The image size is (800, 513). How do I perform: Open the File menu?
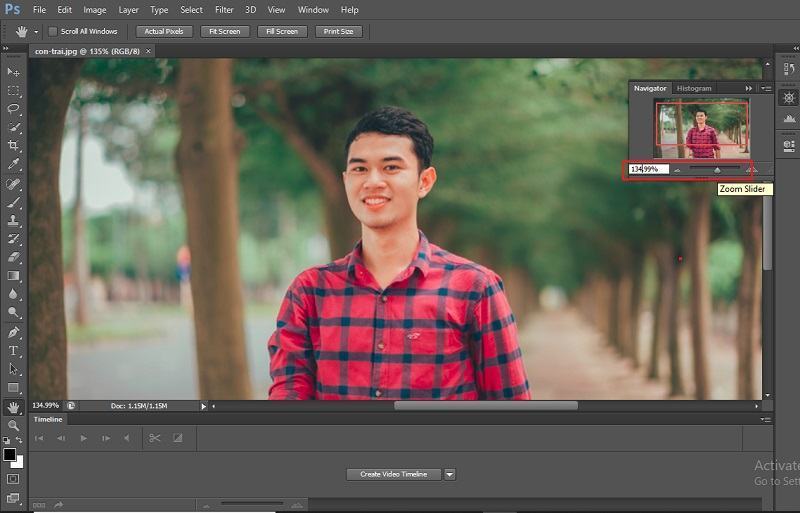coord(39,10)
